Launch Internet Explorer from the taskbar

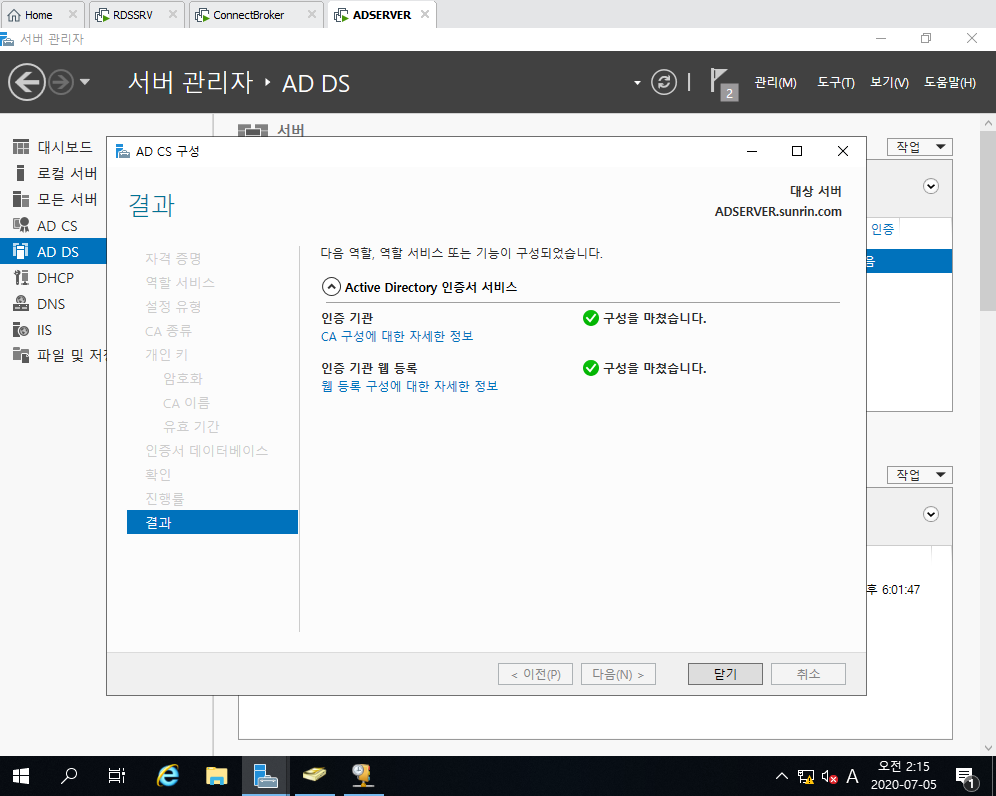click(x=168, y=776)
